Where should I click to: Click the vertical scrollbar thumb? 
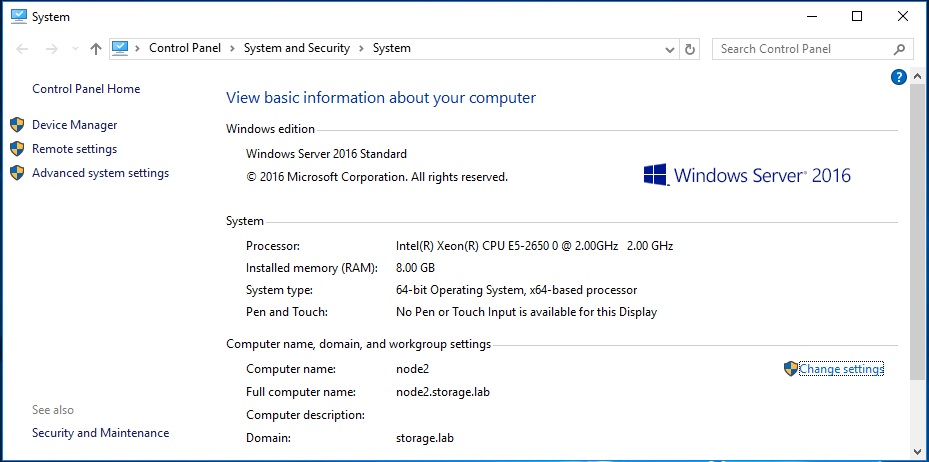pos(917,232)
